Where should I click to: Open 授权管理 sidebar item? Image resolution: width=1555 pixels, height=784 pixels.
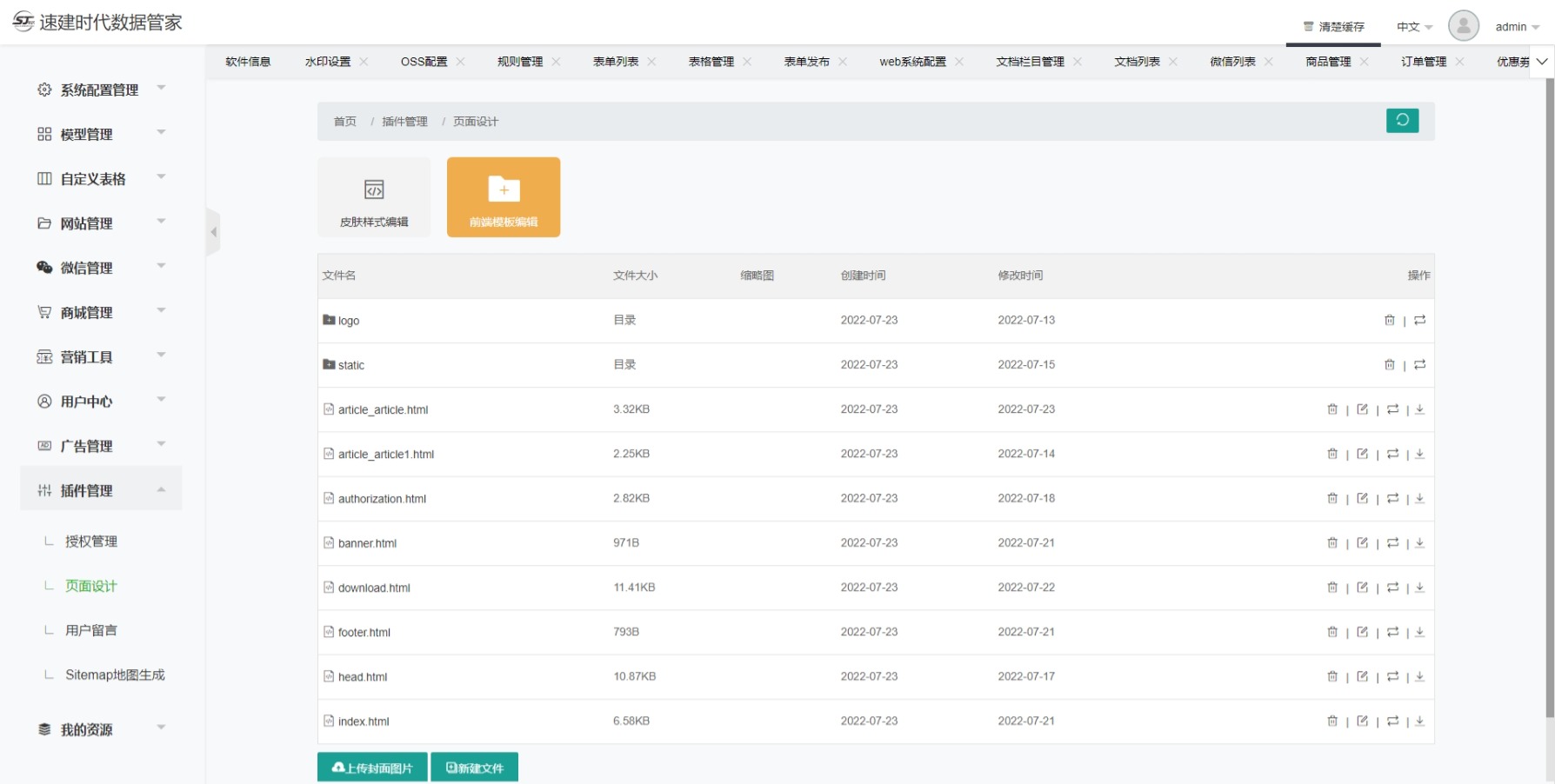[91, 541]
